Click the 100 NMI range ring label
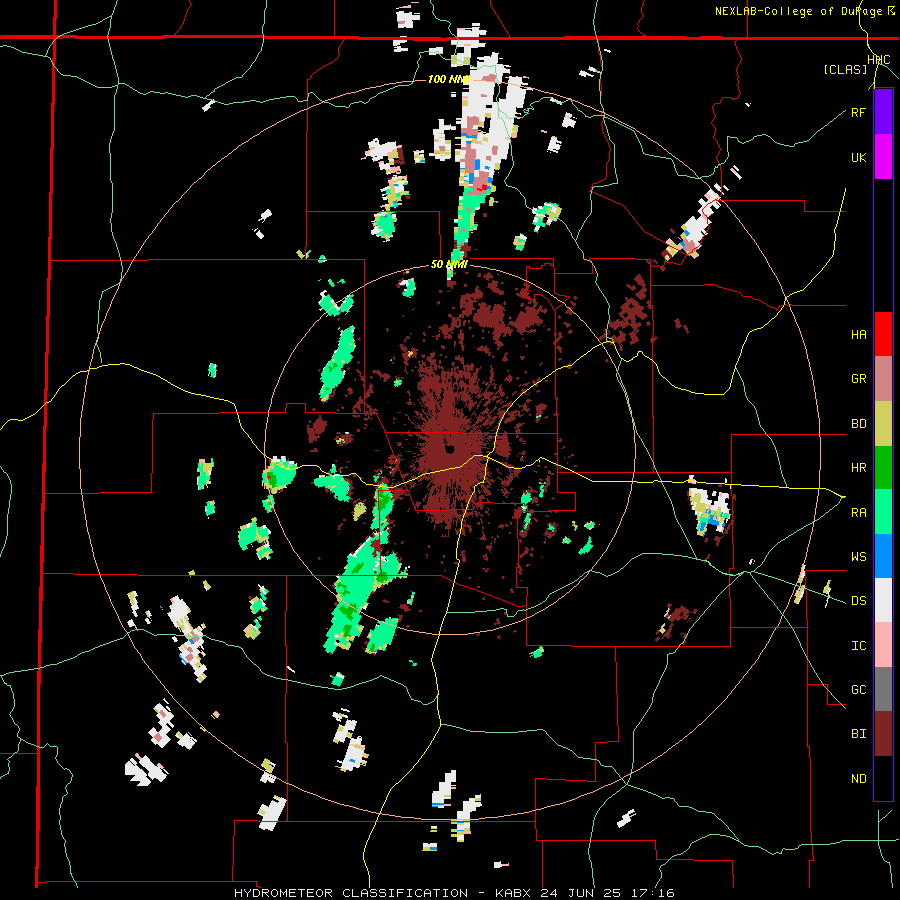The image size is (900, 900). pos(449,79)
